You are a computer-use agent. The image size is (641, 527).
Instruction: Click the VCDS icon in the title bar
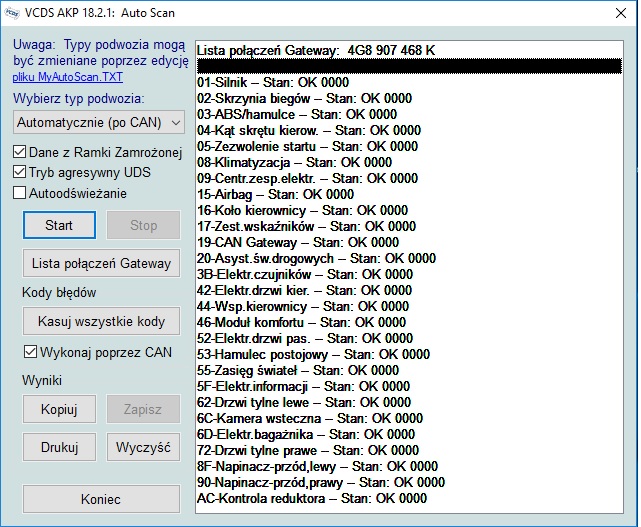(12, 13)
